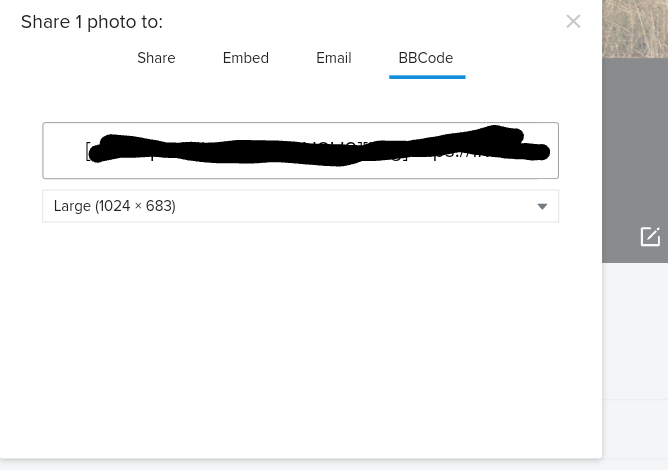Click the blue underline beneath BBCode

pyautogui.click(x=427, y=76)
